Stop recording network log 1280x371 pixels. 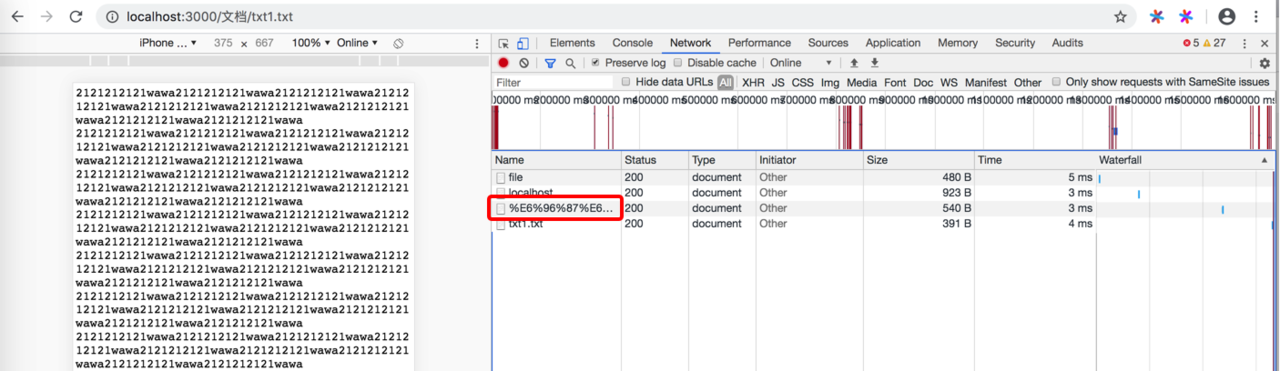tap(503, 63)
